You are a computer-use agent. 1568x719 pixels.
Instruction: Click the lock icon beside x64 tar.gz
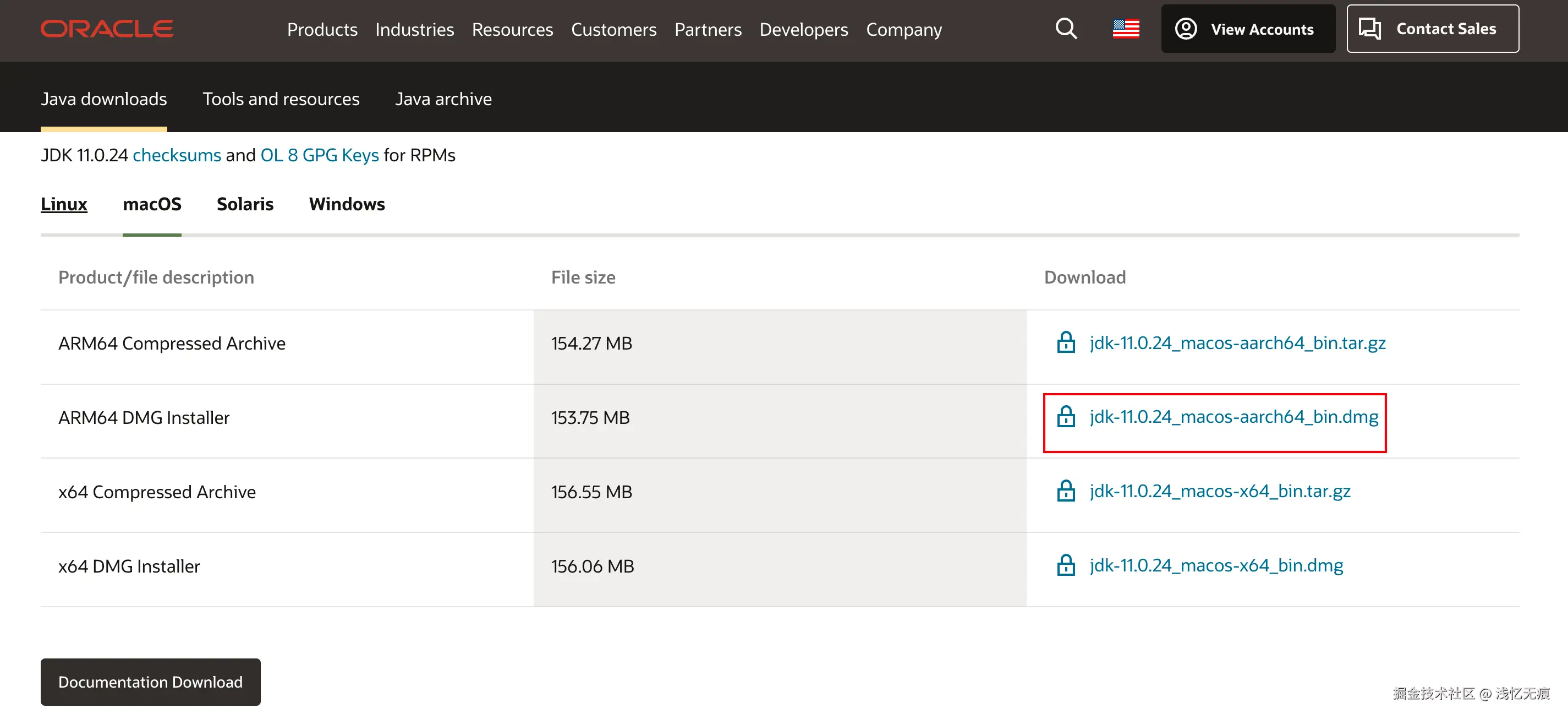1066,491
